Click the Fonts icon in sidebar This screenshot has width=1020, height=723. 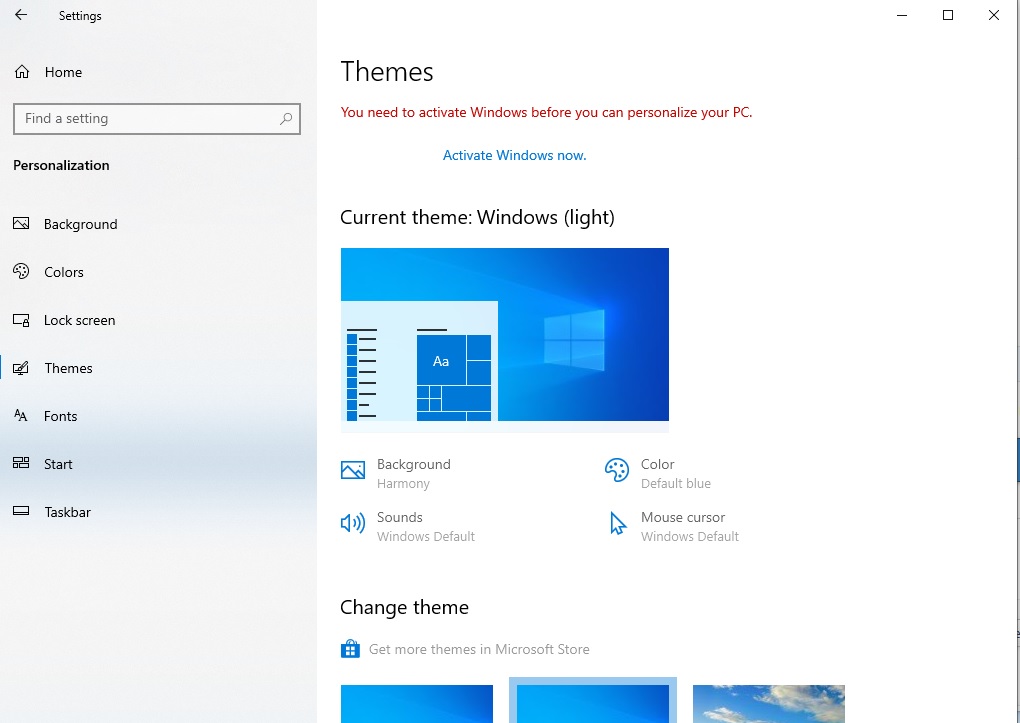tap(21, 416)
